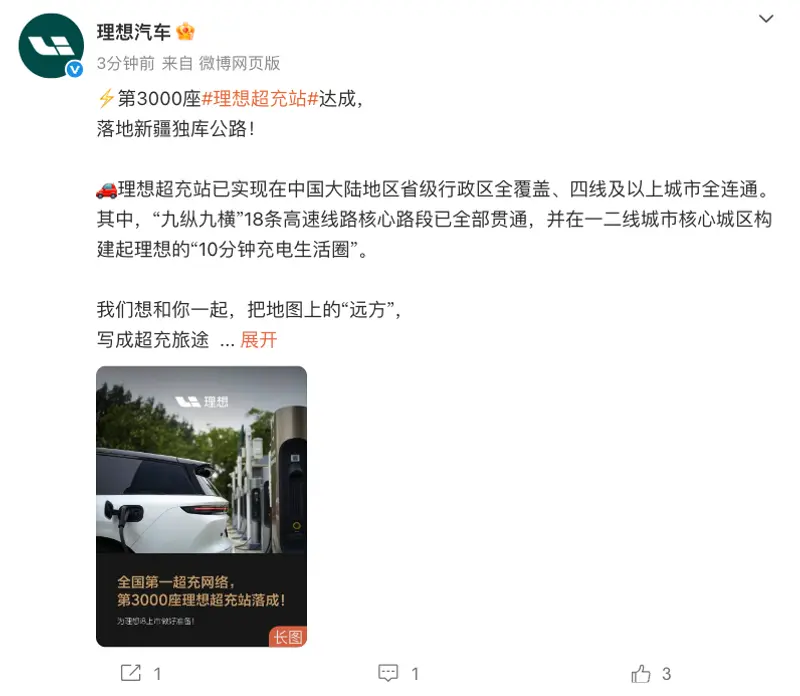Image resolution: width=800 pixels, height=696 pixels.
Task: Click the like count 3
Action: click(x=666, y=674)
